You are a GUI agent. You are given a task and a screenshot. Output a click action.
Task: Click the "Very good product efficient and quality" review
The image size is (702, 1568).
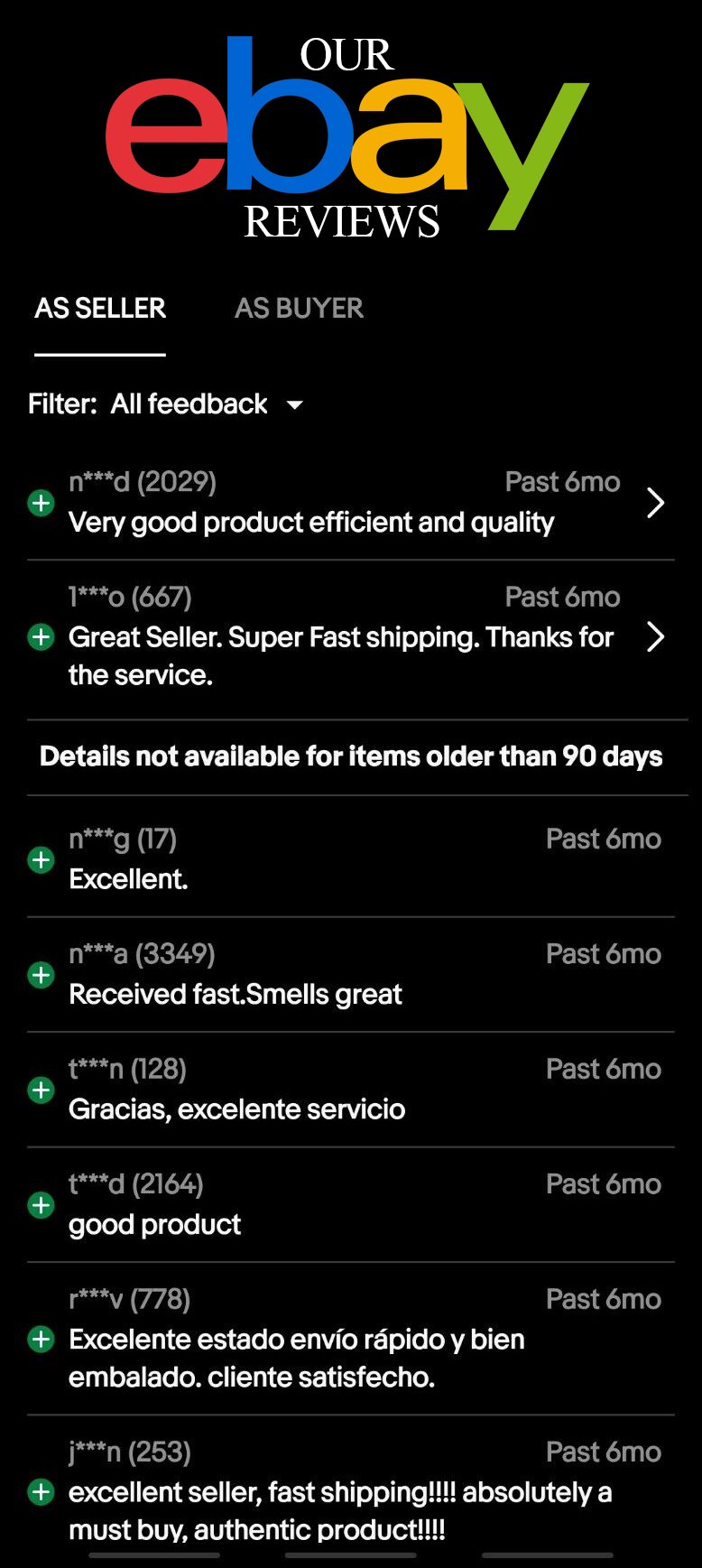[311, 523]
